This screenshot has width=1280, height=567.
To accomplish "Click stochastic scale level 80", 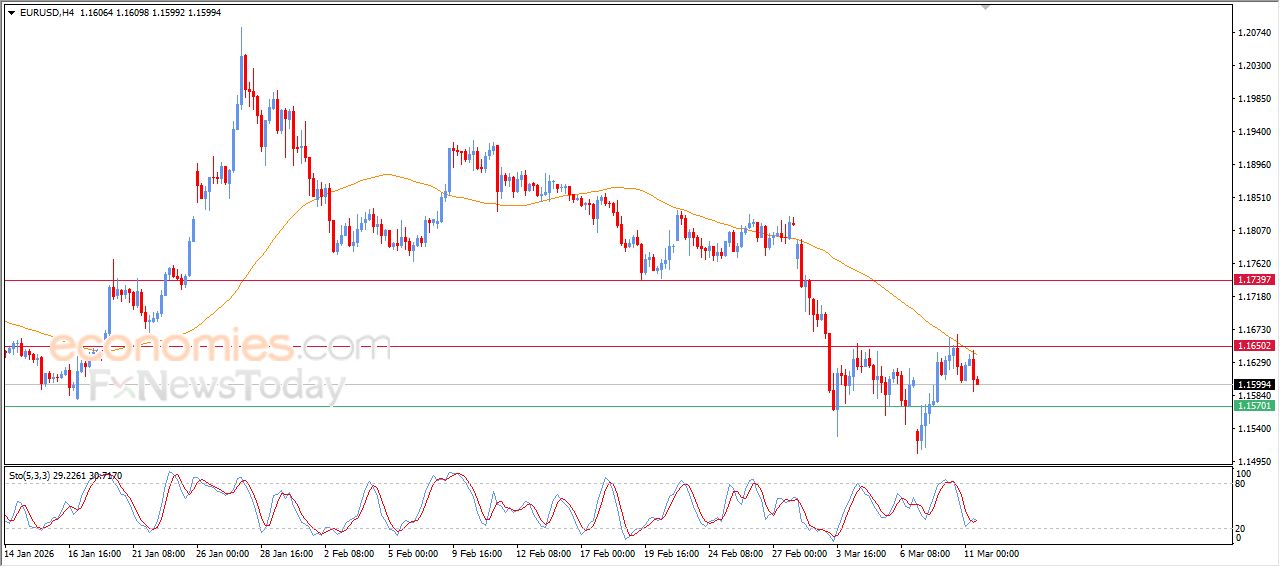I will [1242, 484].
